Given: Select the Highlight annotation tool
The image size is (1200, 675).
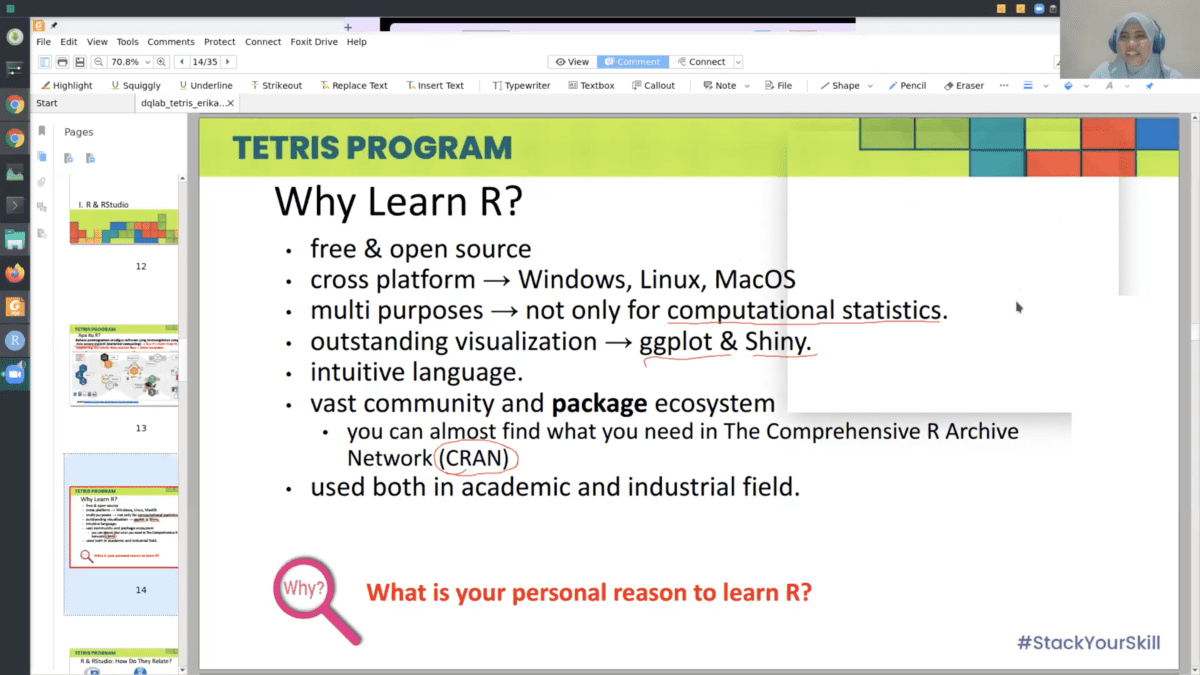Looking at the screenshot, I should [x=65, y=86].
